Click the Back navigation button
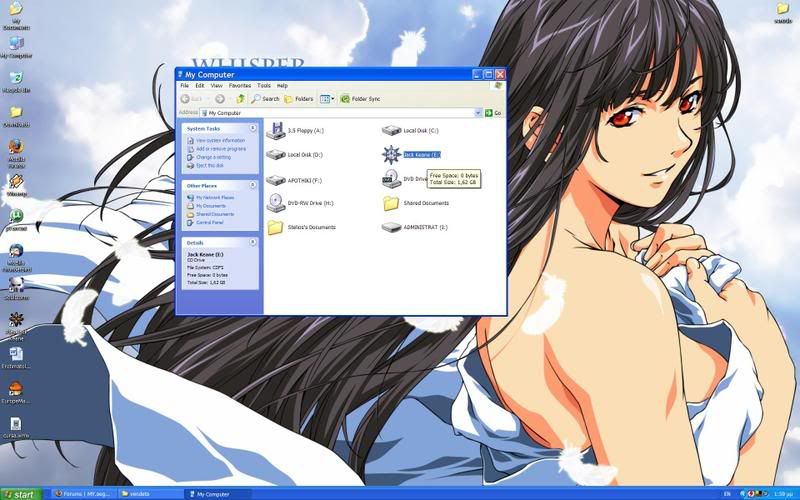Viewport: 800px width, 500px height. [x=192, y=99]
